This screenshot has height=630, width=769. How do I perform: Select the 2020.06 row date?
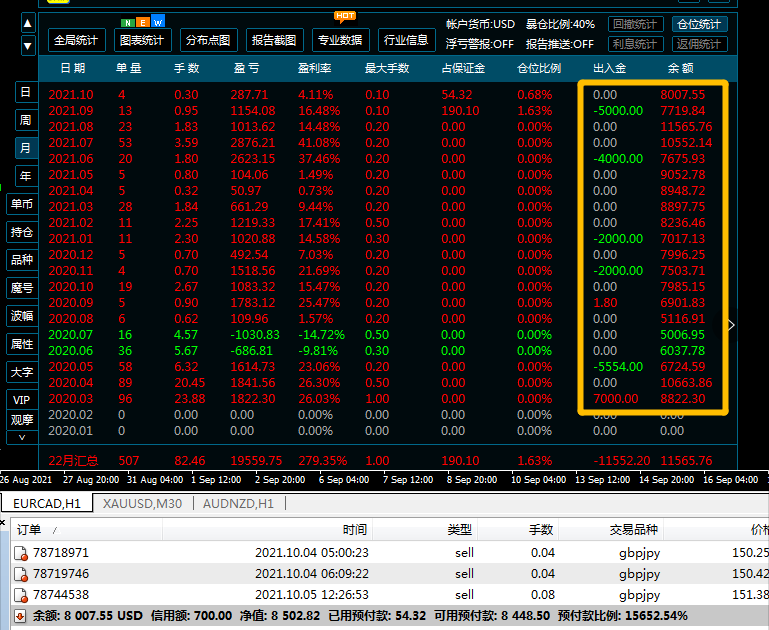click(x=71, y=351)
